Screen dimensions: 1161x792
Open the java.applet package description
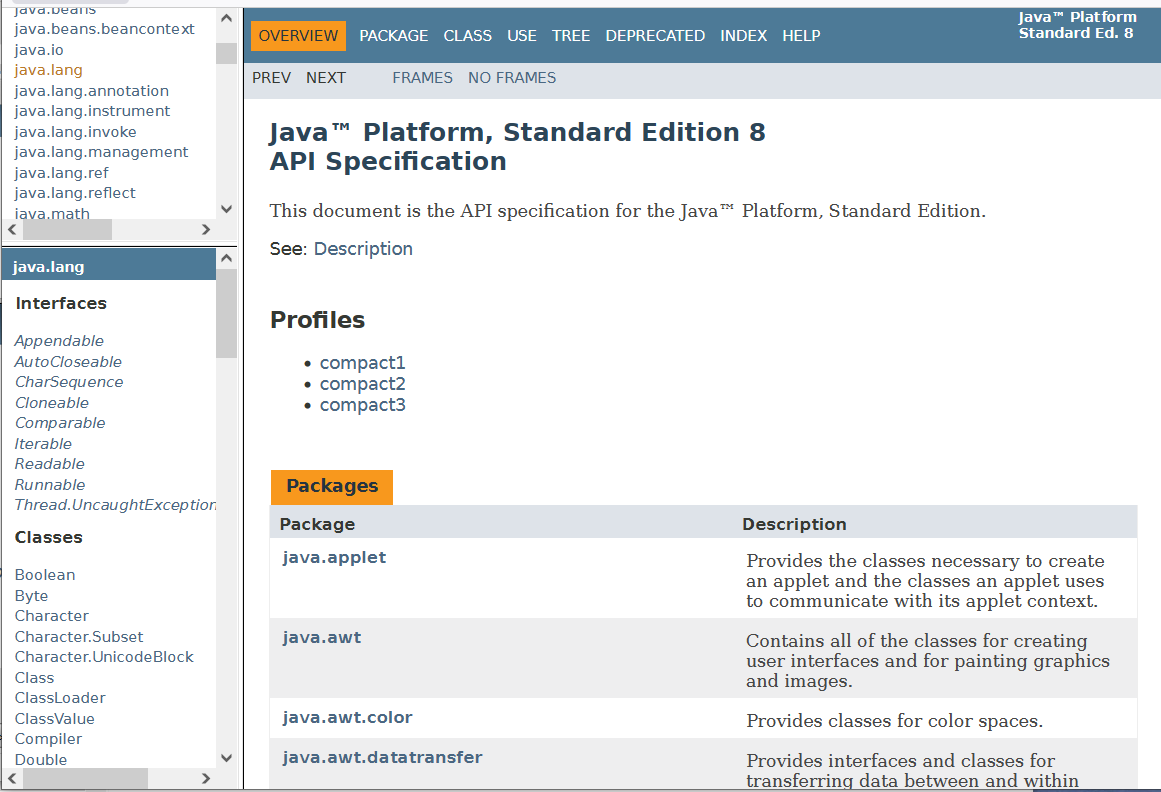click(x=334, y=557)
